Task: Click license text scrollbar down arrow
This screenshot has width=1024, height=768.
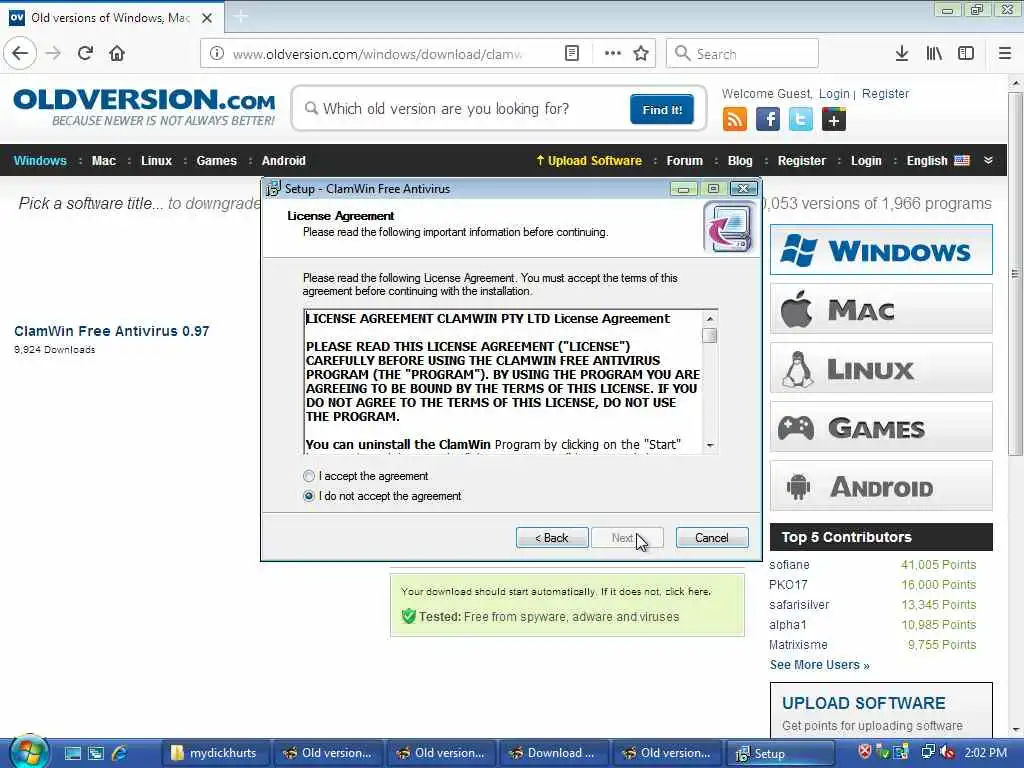Action: [x=710, y=445]
